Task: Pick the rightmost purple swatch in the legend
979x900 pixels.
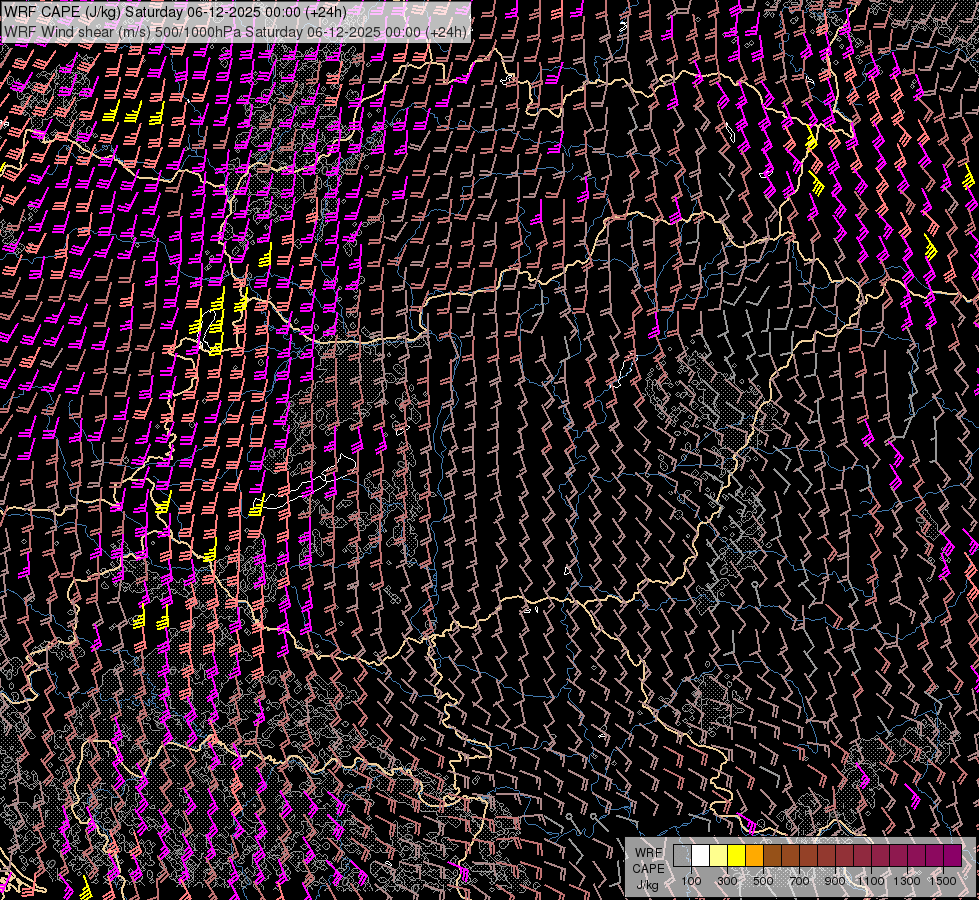Action: 952,855
